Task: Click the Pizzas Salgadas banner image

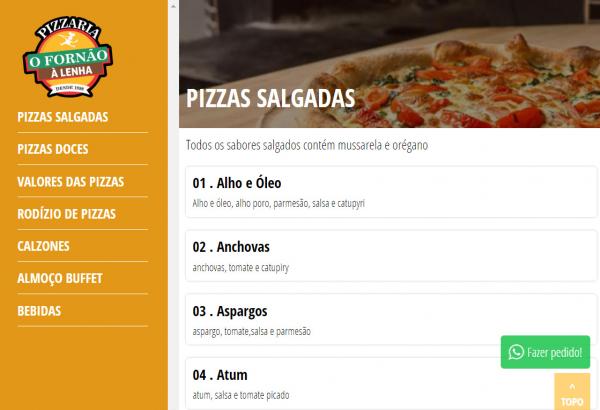Action: 390,64
